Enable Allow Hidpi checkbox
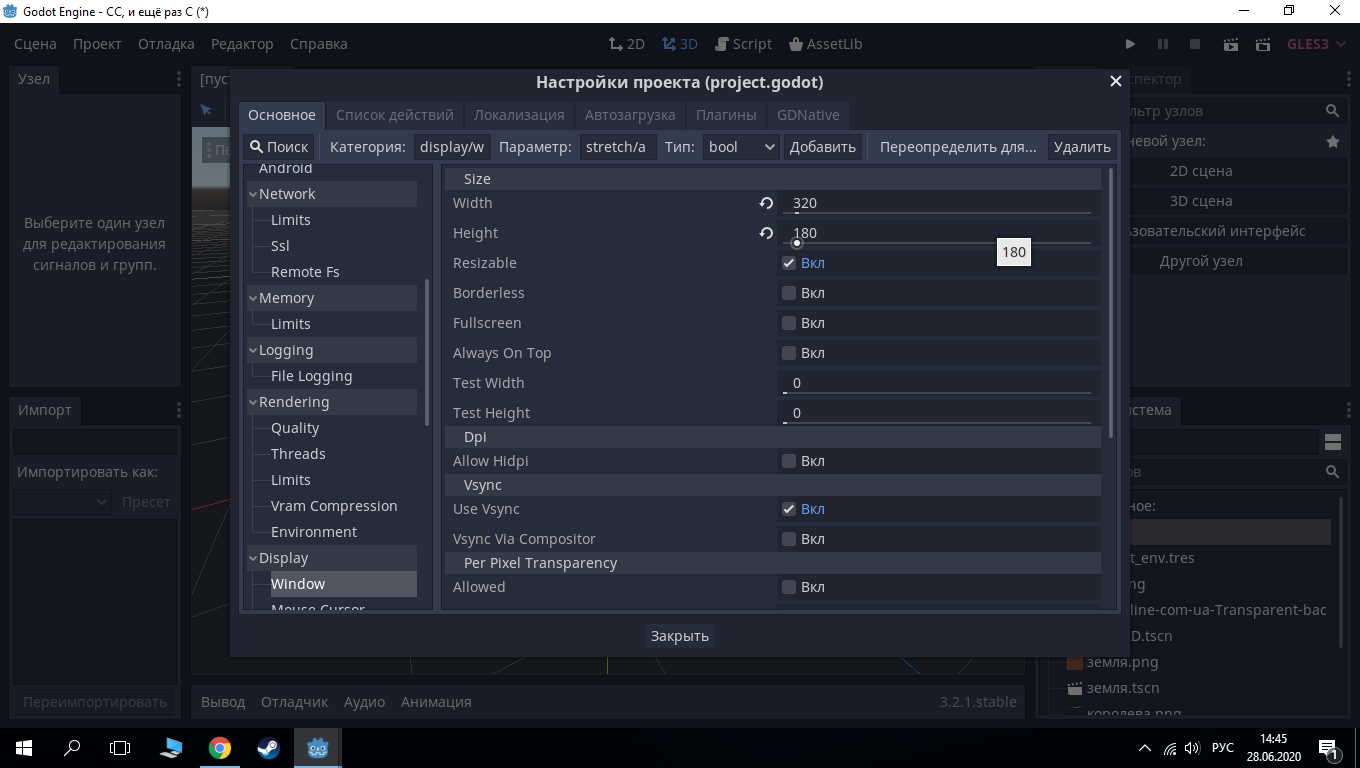The height and width of the screenshot is (768, 1360). (789, 461)
